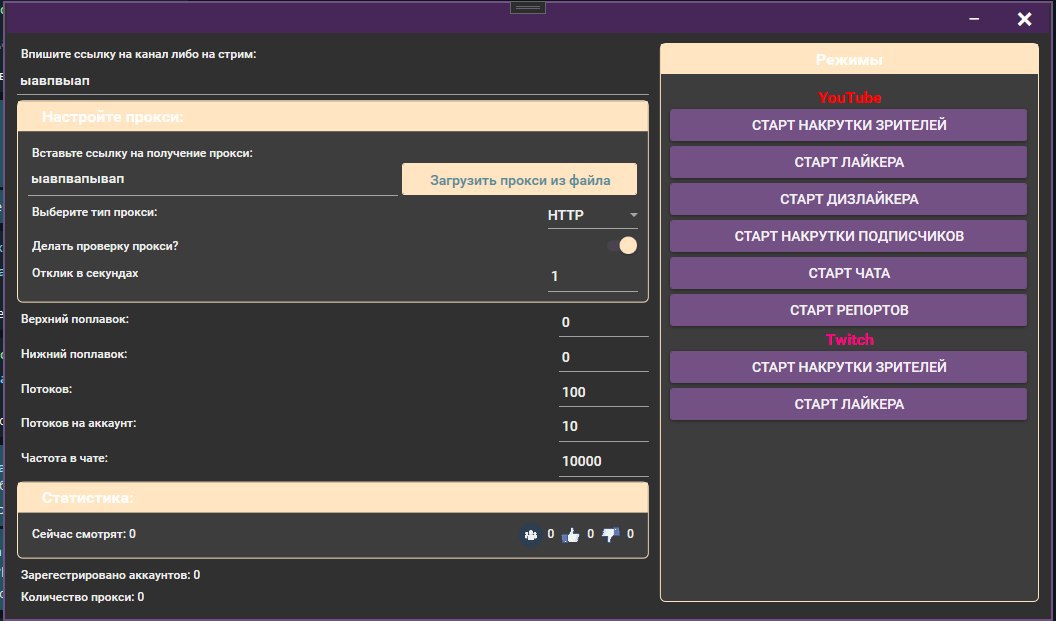The width and height of the screenshot is (1056, 621).
Task: Start Twitch viewer boosting
Action: [x=849, y=367]
